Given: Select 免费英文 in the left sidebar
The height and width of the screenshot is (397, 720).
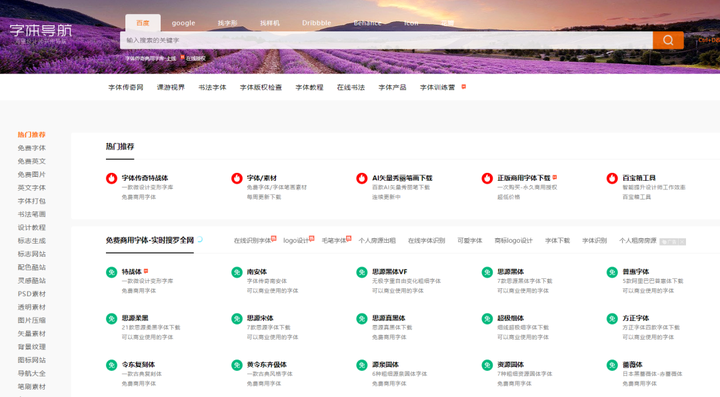Looking at the screenshot, I should pos(32,161).
